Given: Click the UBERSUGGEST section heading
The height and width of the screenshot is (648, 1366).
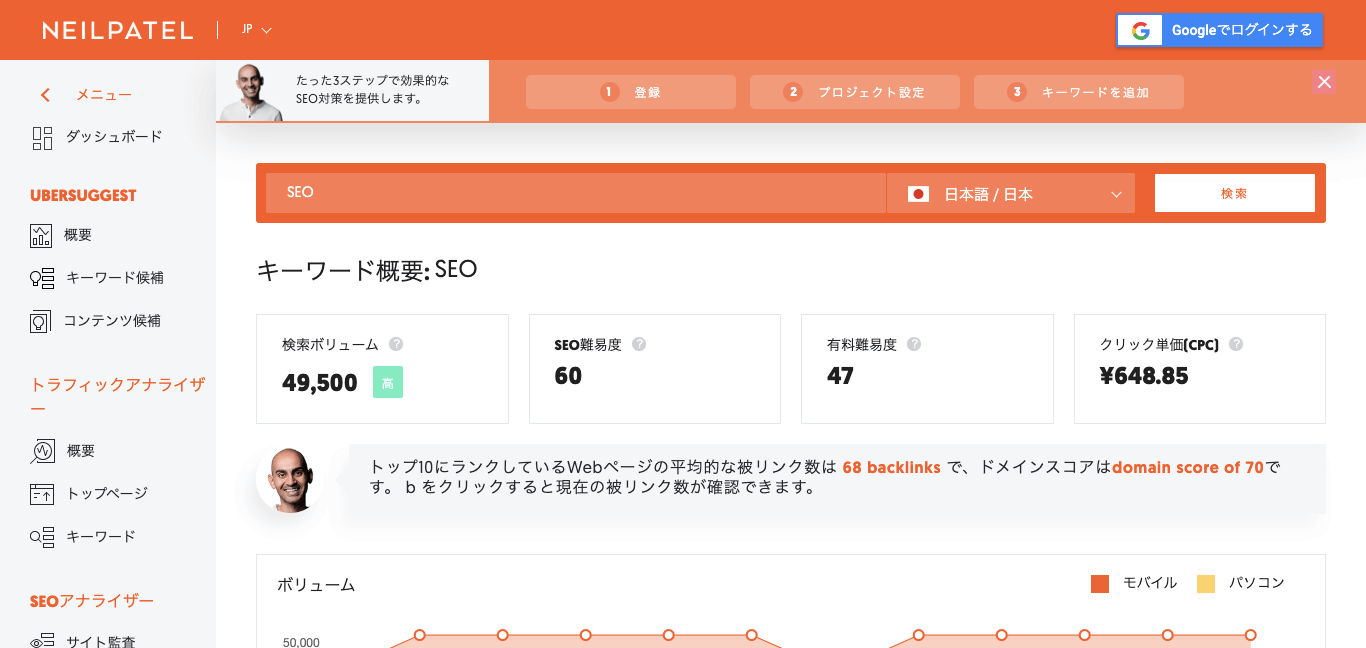Looking at the screenshot, I should (x=83, y=195).
